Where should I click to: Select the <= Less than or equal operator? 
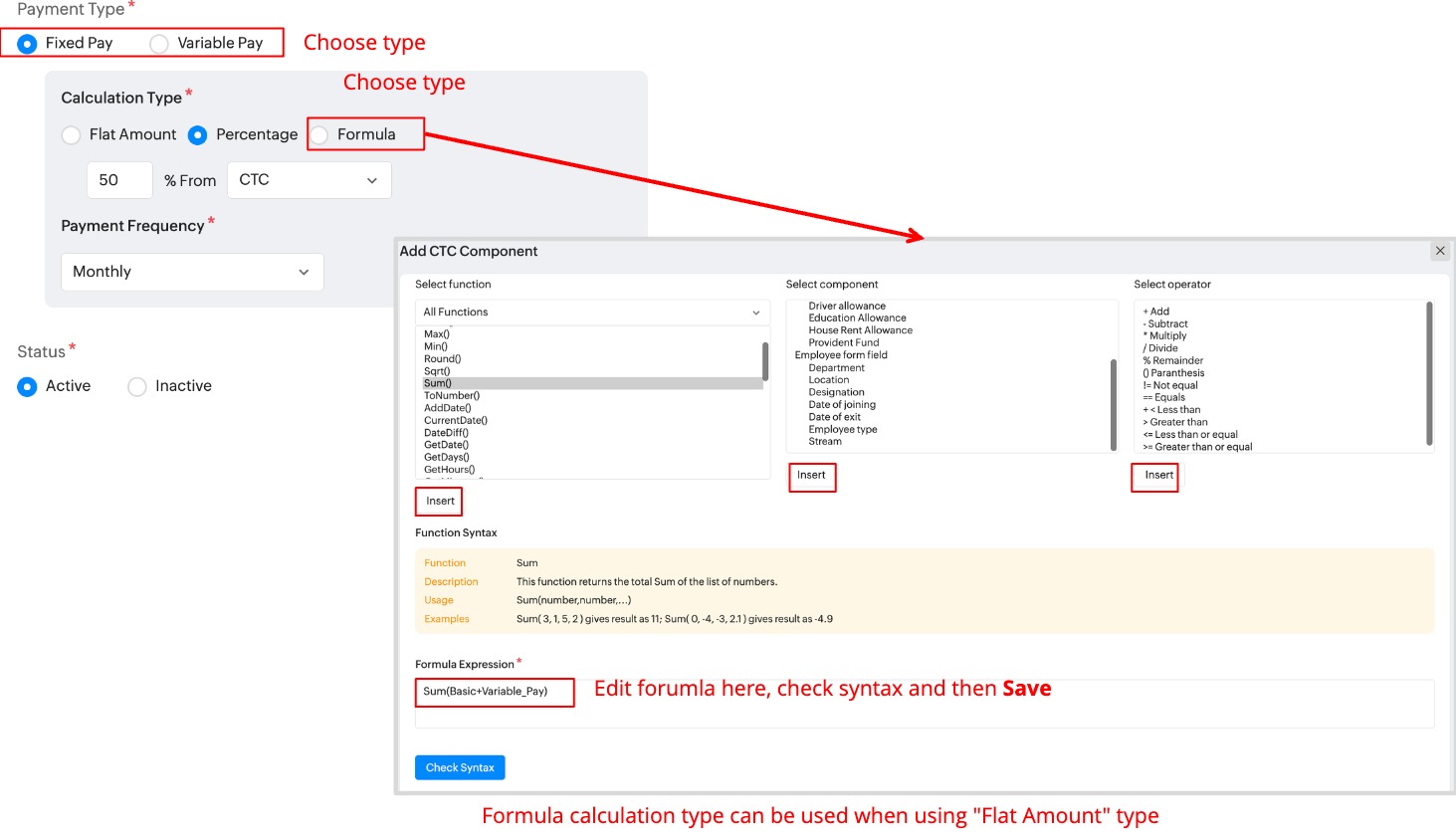click(x=1190, y=435)
